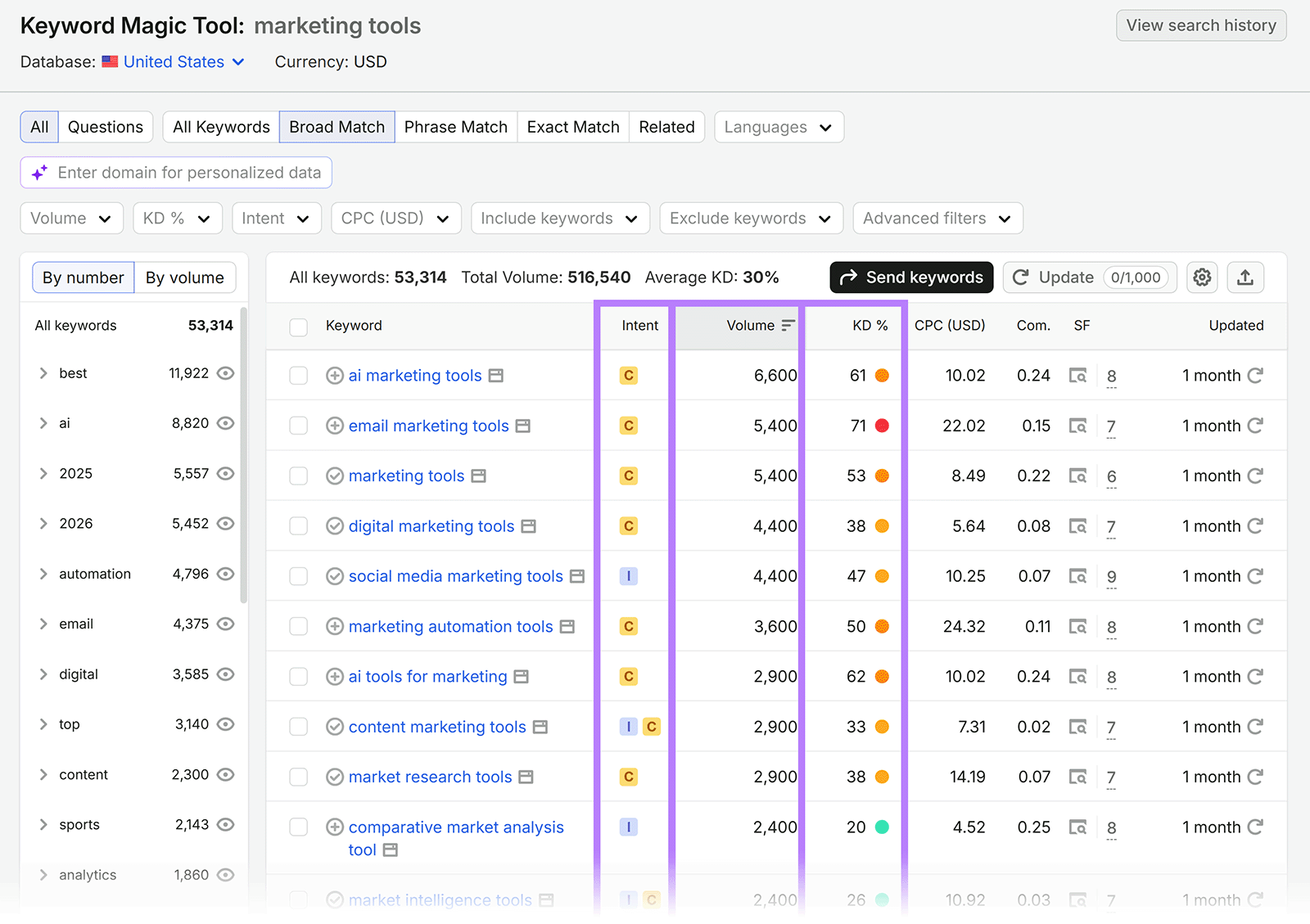This screenshot has width=1310, height=924.
Task: Open CPC (USD) filter dropdown
Action: pyautogui.click(x=396, y=219)
